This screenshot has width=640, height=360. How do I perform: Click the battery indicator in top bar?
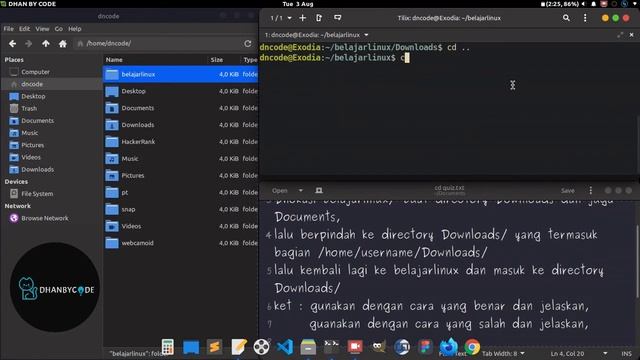pyautogui.click(x=560, y=4)
